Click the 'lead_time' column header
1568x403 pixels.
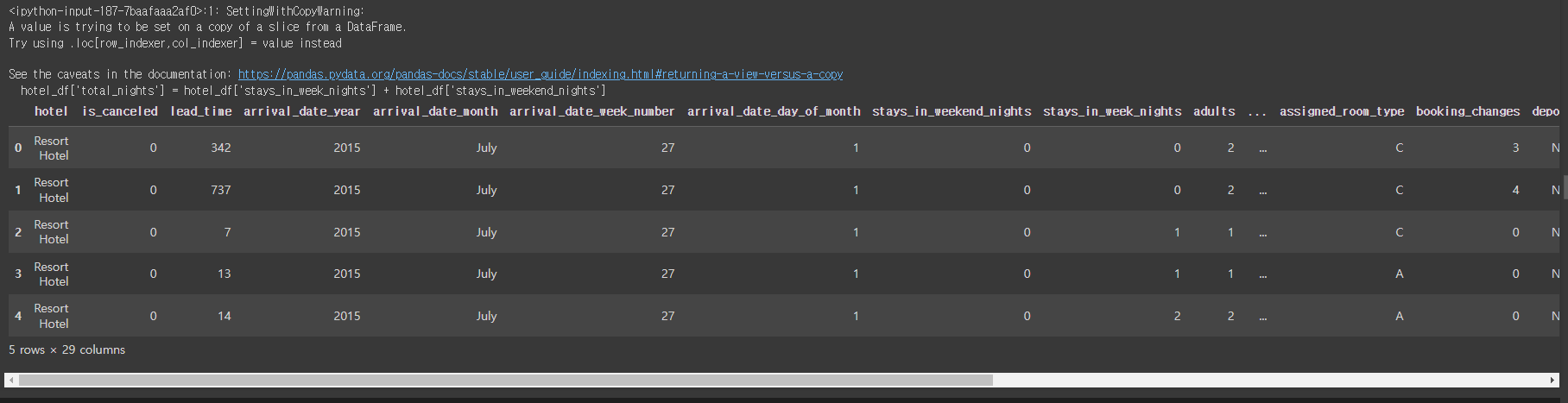click(x=200, y=111)
